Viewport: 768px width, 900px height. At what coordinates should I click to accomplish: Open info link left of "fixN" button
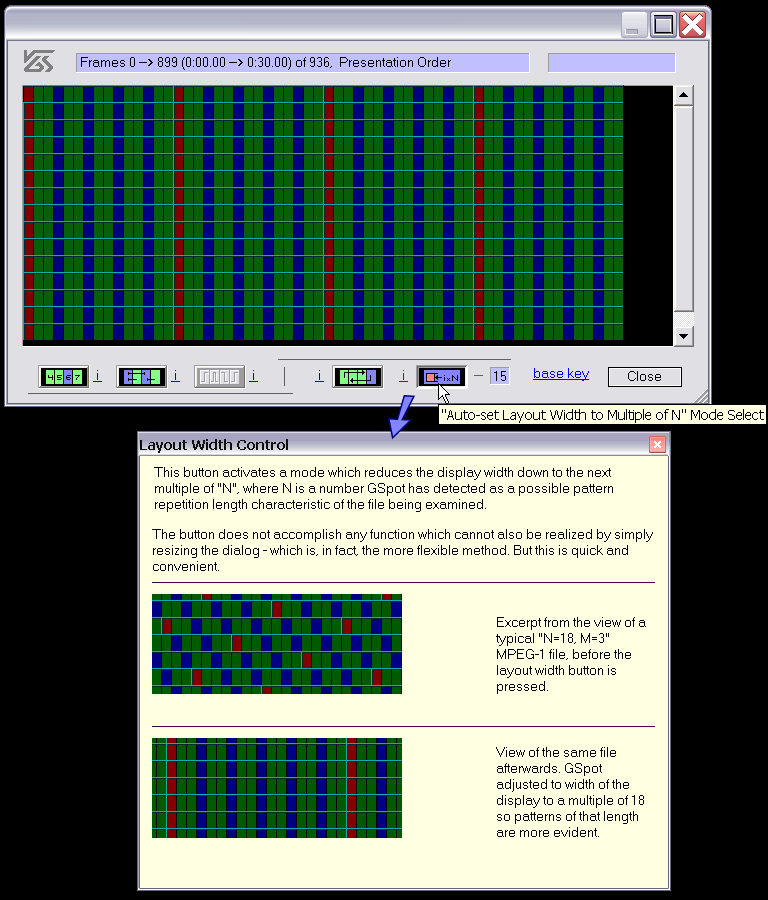pyautogui.click(x=403, y=377)
